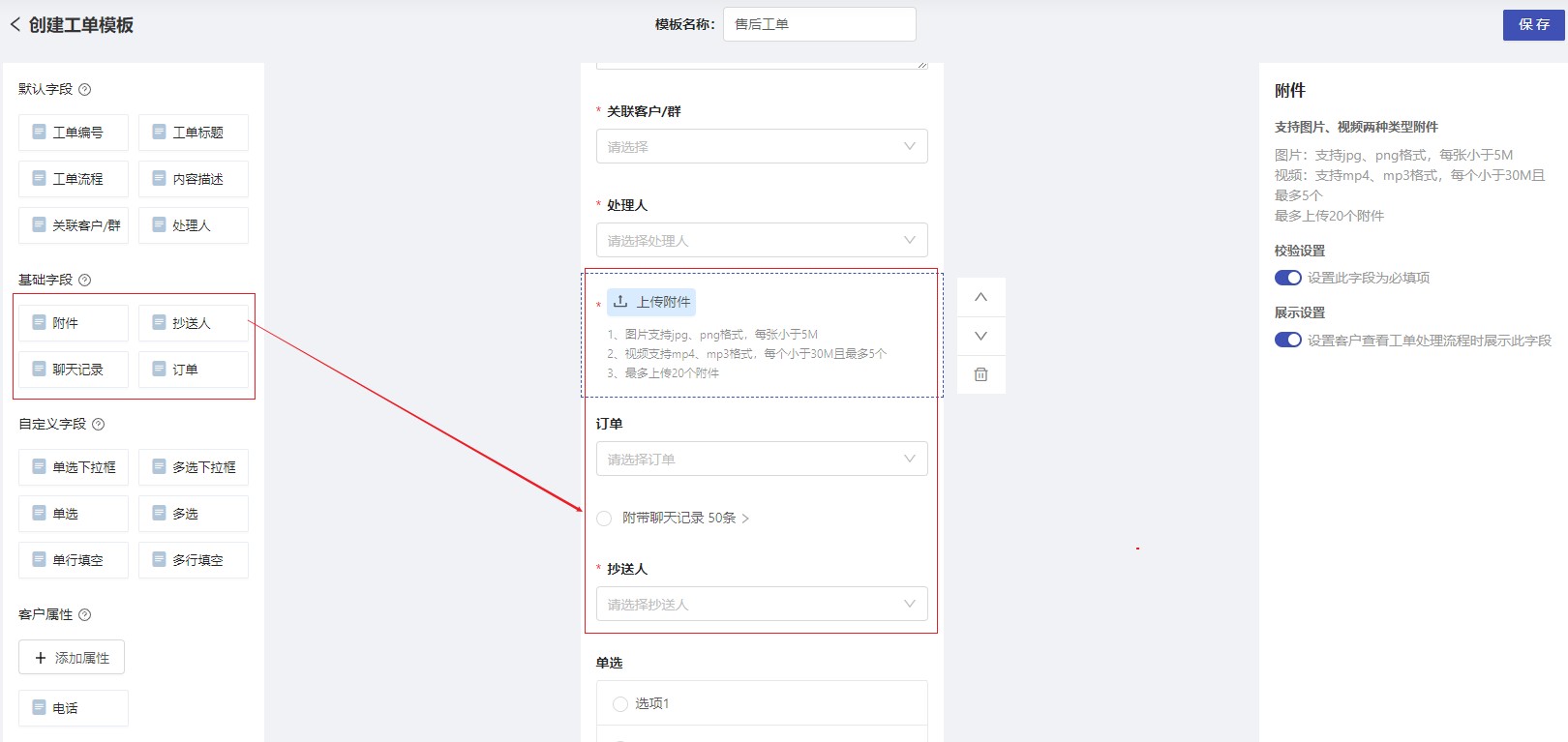Click the field icon of 订单 in the left panel
1568x742 pixels.
(x=159, y=369)
